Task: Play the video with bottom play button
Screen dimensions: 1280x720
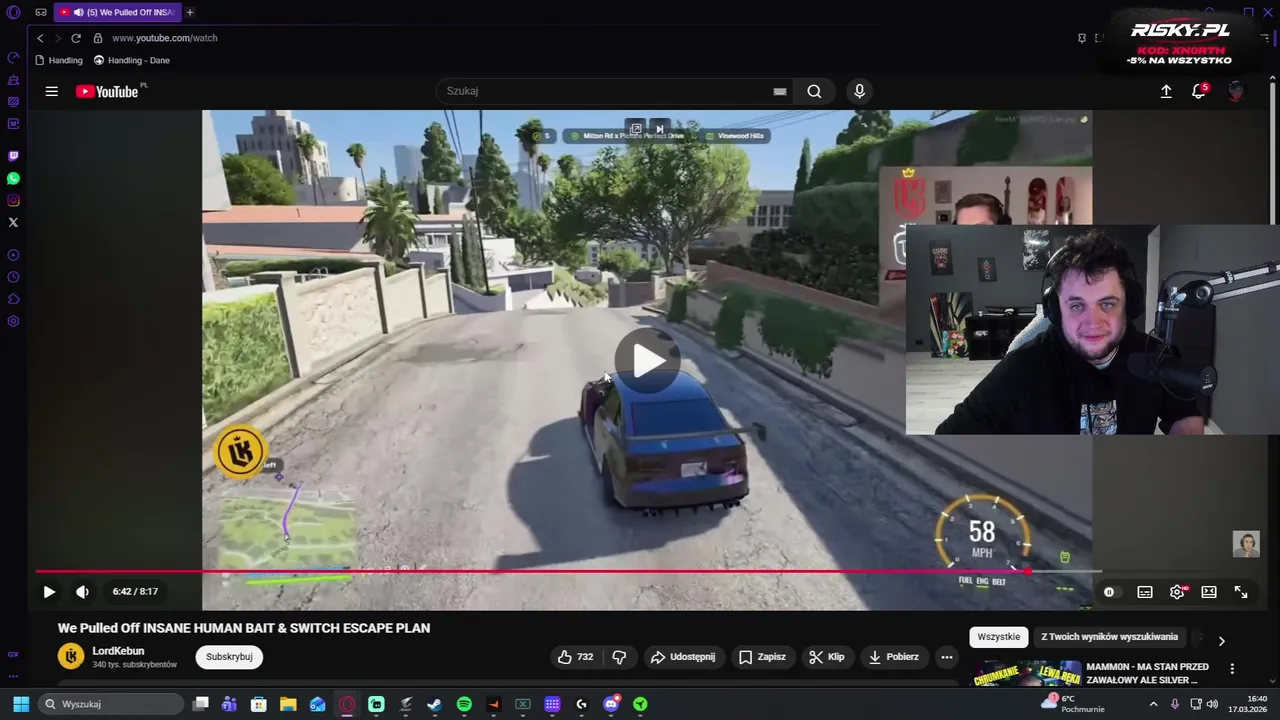Action: pos(49,591)
